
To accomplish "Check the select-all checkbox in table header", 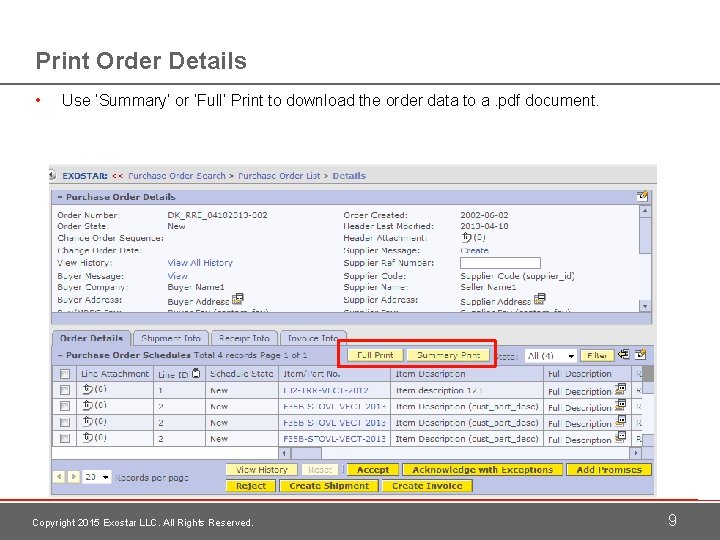I will [x=65, y=374].
